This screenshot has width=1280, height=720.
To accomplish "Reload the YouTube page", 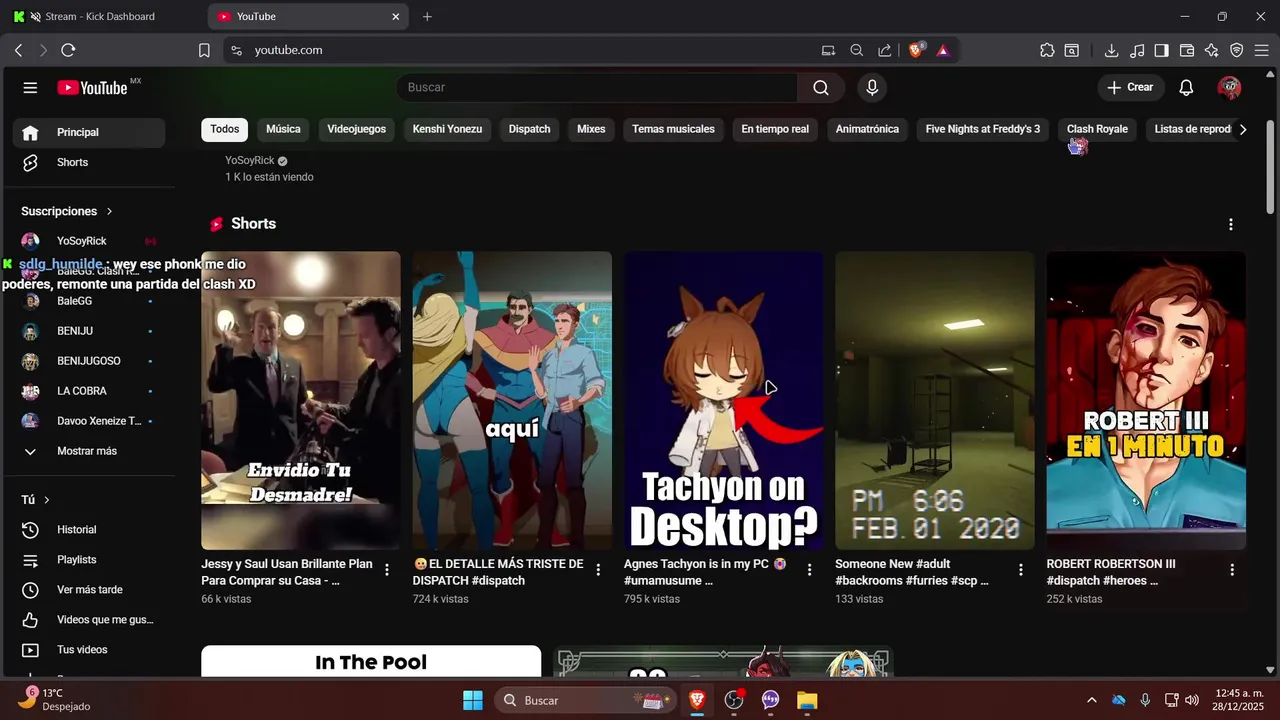I will pos(68,50).
